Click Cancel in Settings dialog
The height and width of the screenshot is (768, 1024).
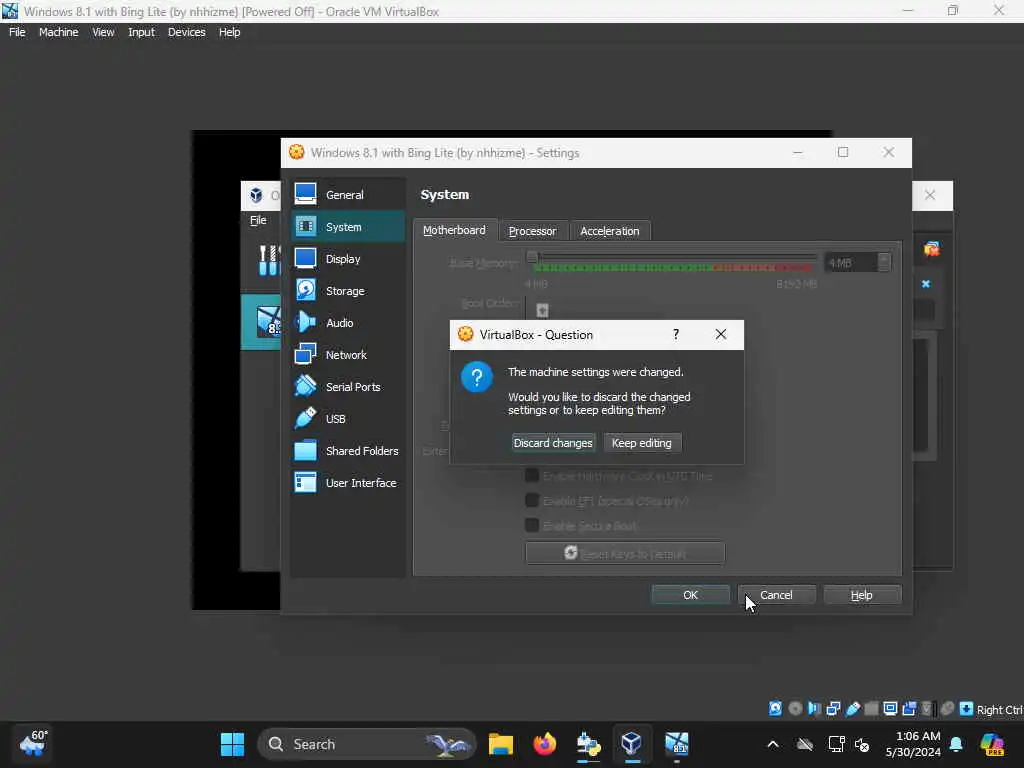pos(776,595)
